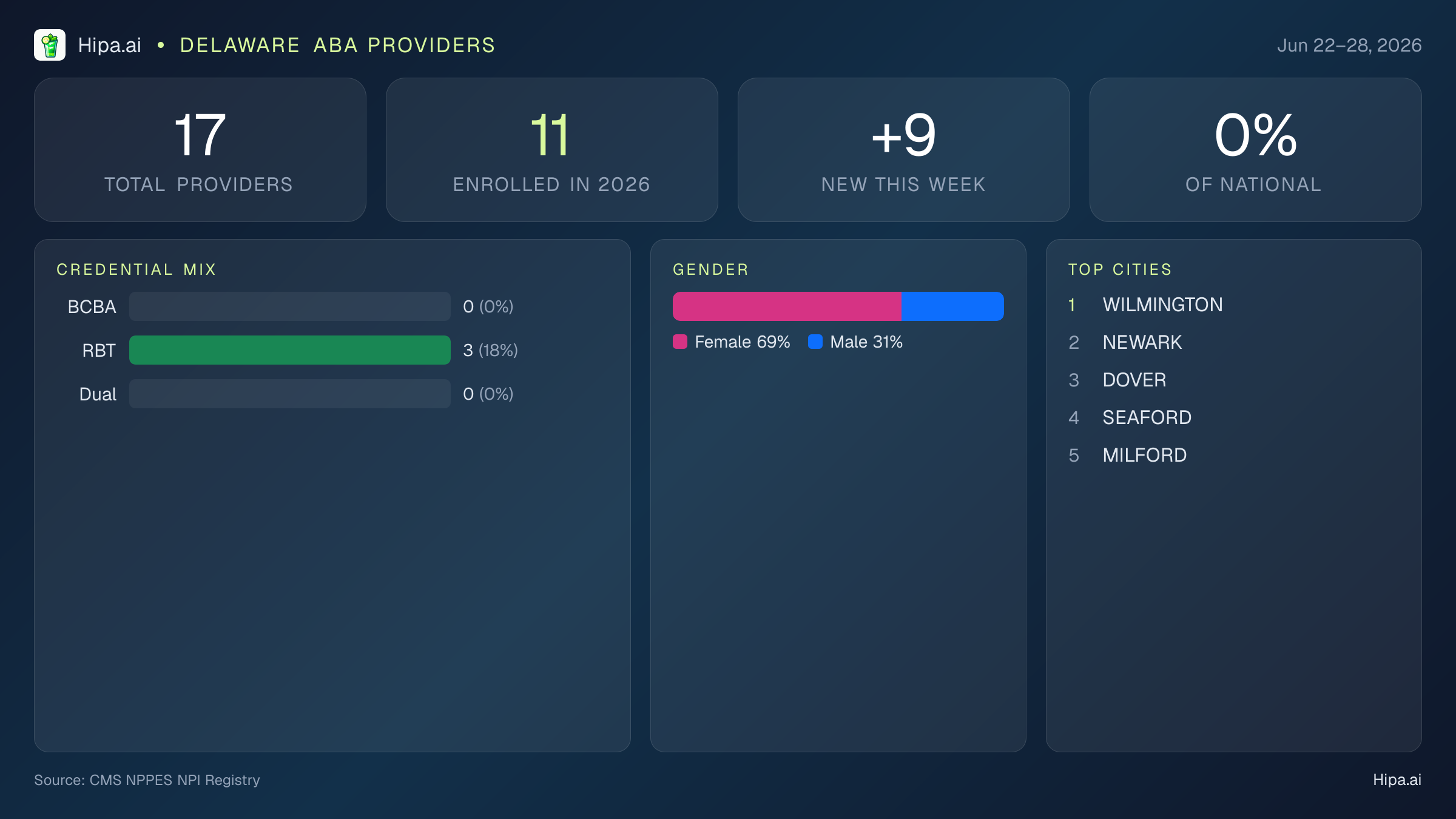This screenshot has height=819, width=1456.
Task: Select the Total Providers card
Action: click(200, 150)
